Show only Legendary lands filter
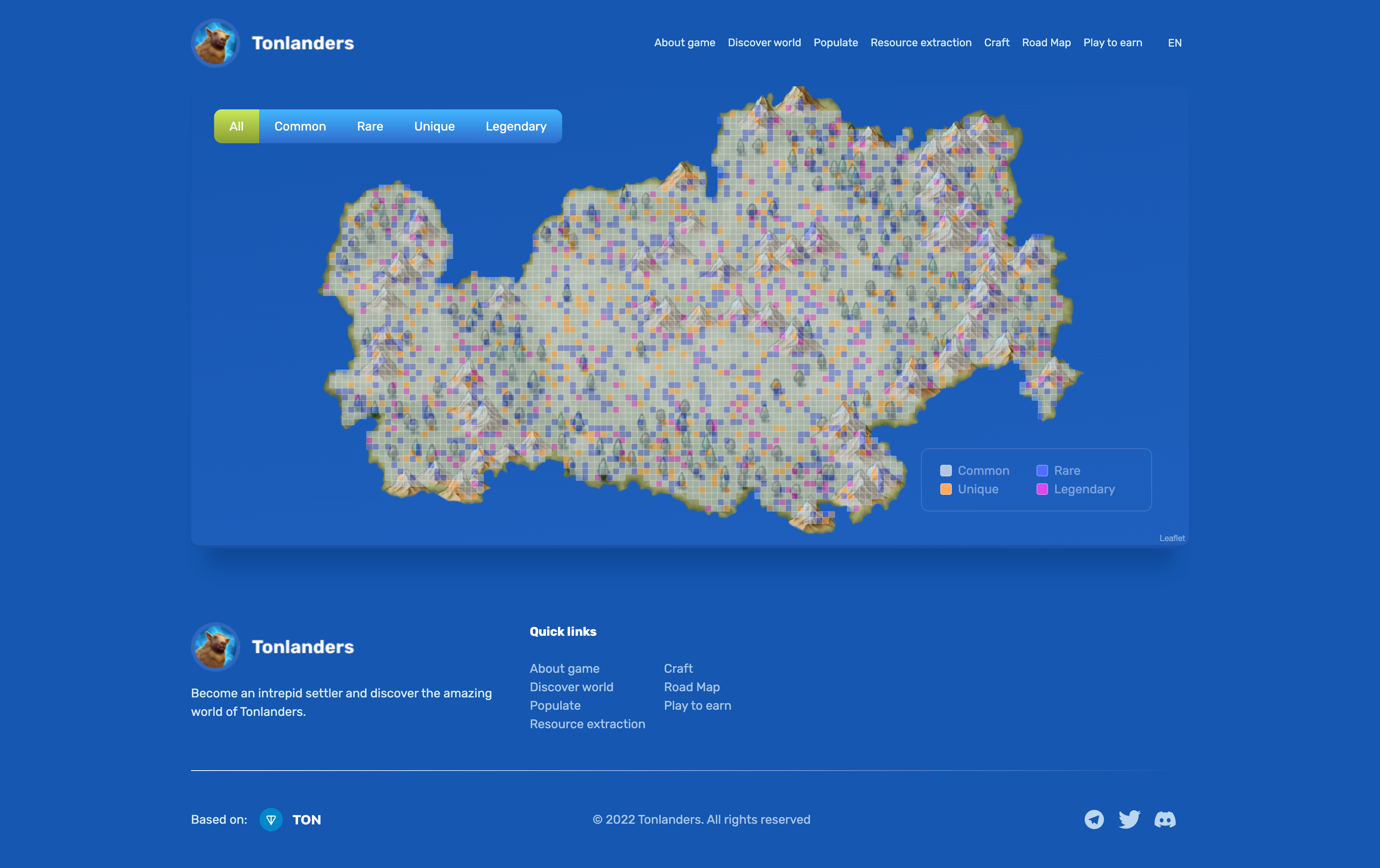 point(516,126)
